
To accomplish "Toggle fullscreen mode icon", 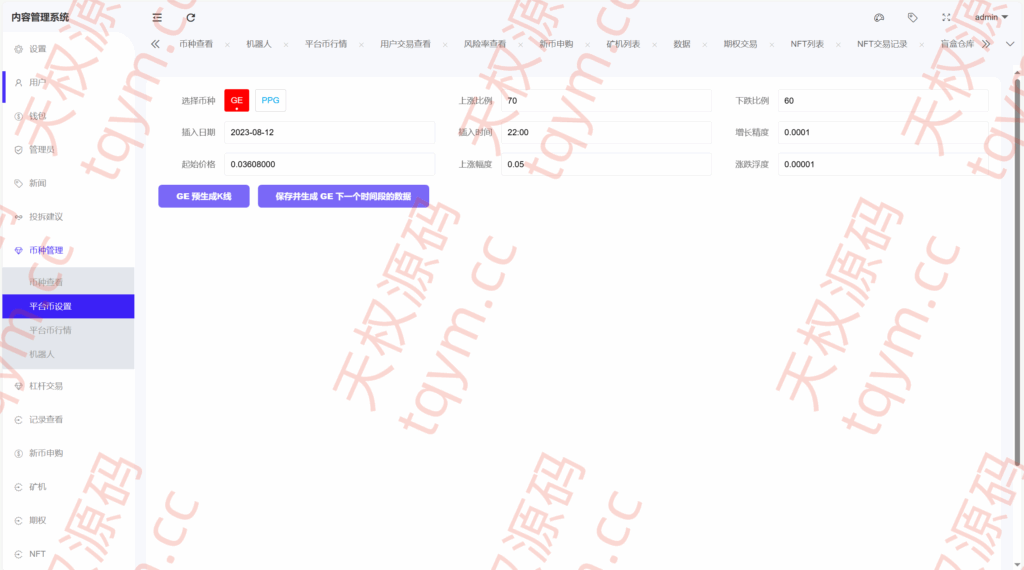I will (x=946, y=18).
